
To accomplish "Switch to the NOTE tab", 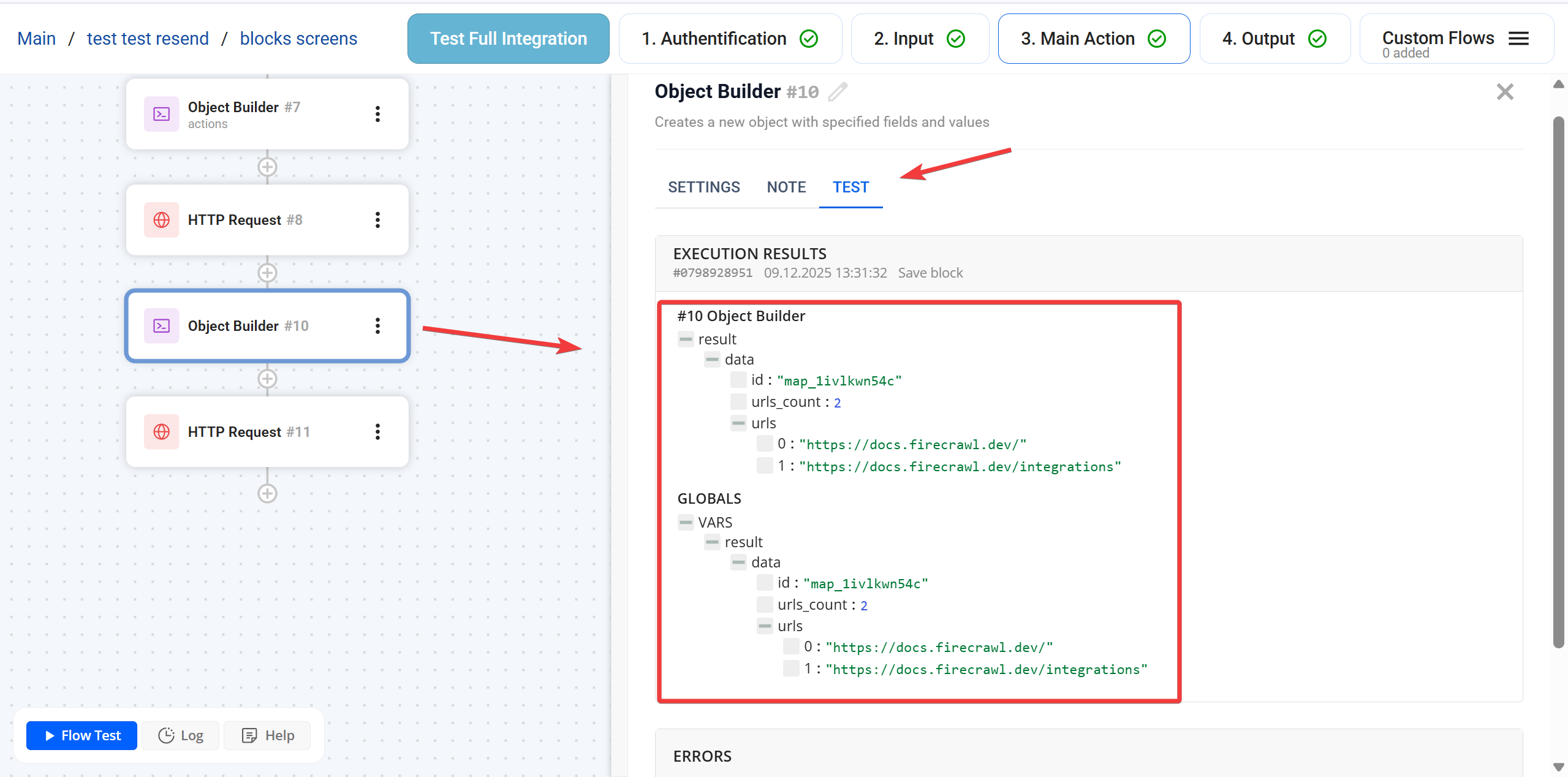I will click(786, 187).
